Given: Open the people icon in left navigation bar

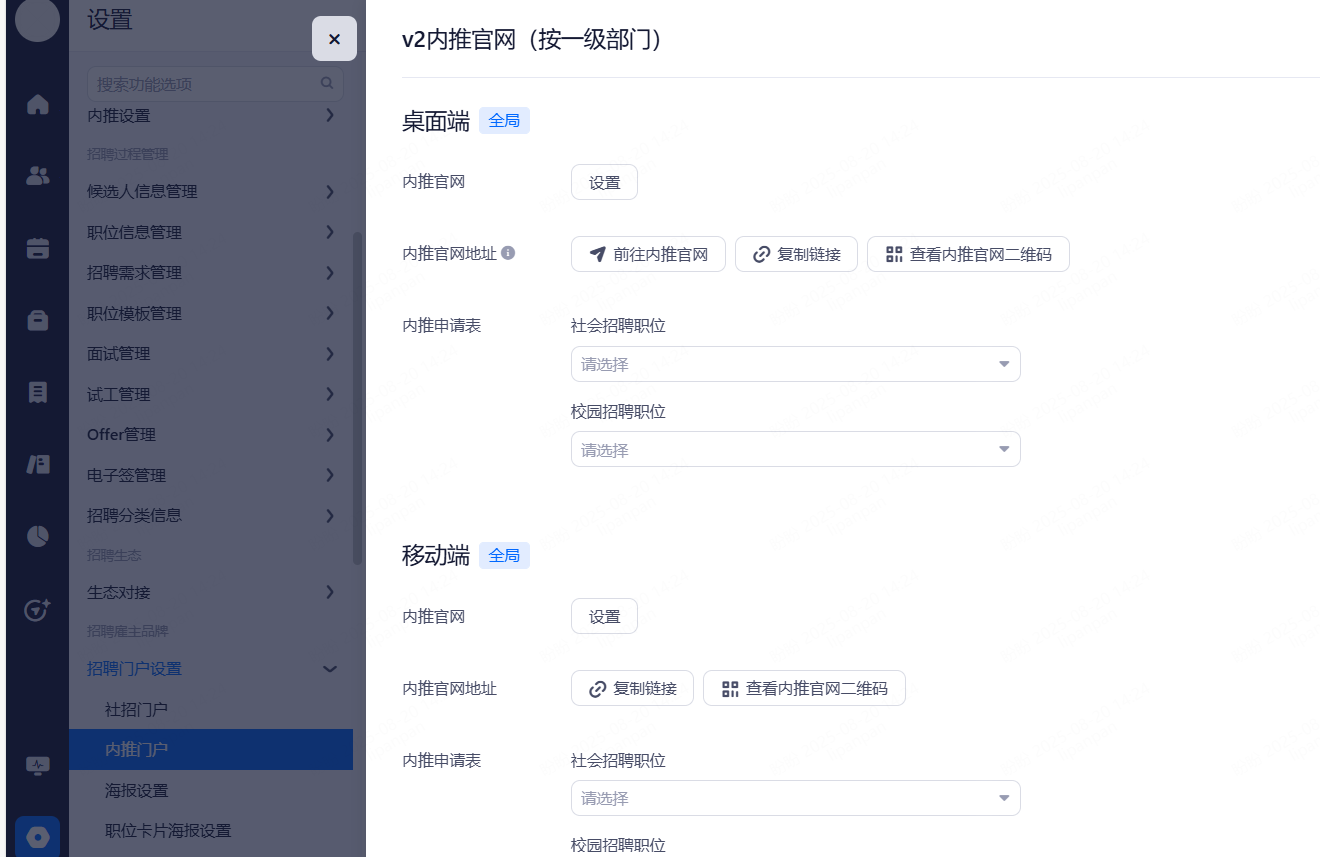Looking at the screenshot, I should (x=38, y=176).
